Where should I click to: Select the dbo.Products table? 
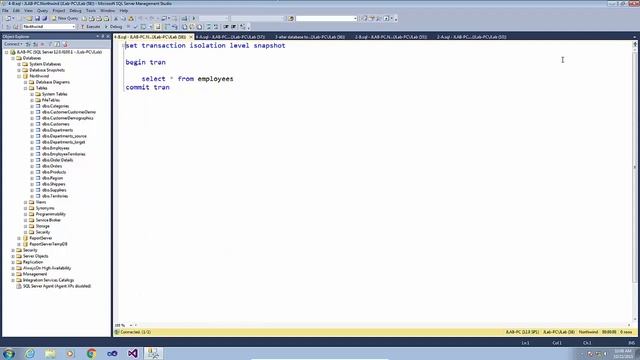(x=54, y=172)
